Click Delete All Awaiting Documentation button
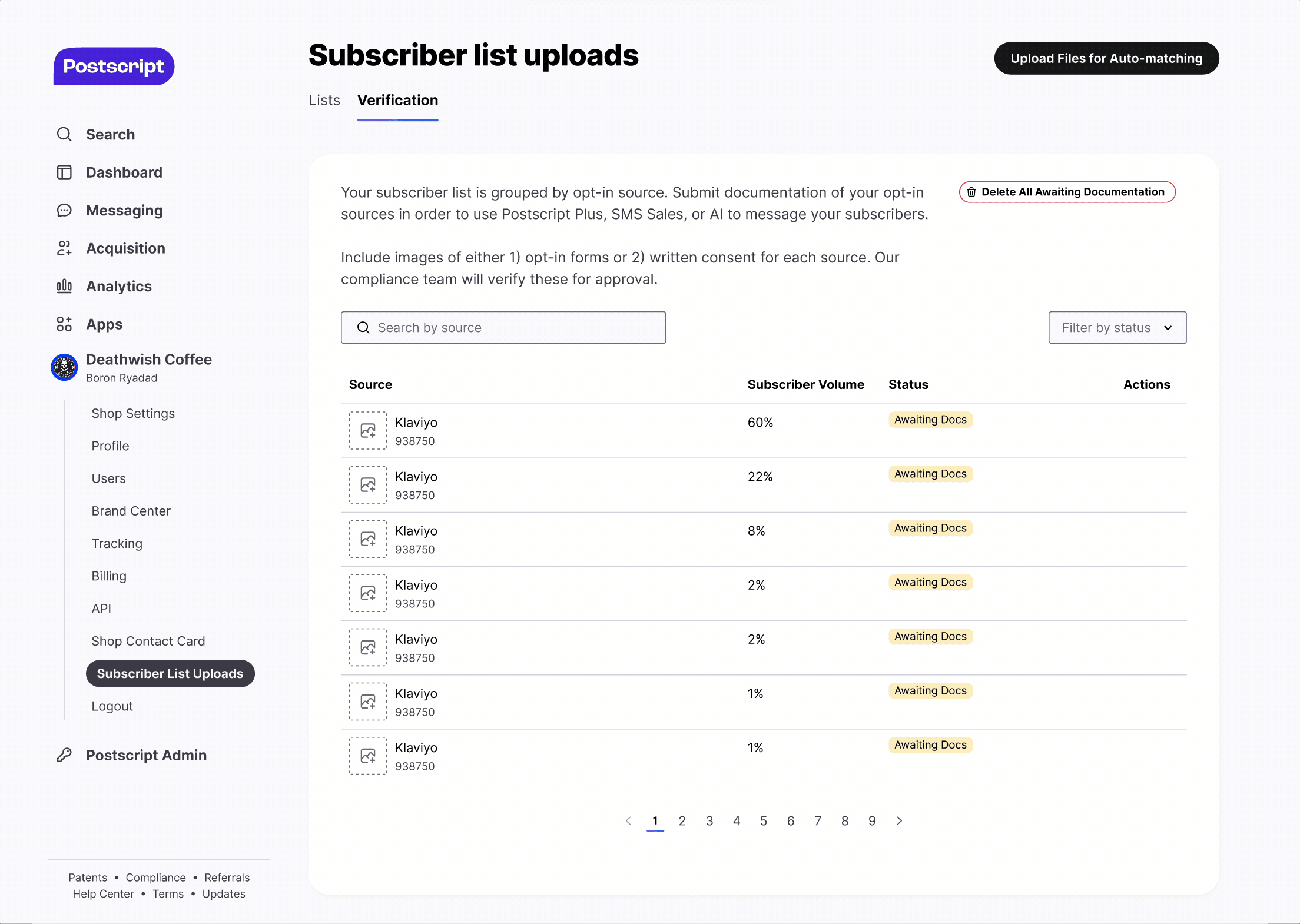This screenshot has height=924, width=1300. 1067,192
